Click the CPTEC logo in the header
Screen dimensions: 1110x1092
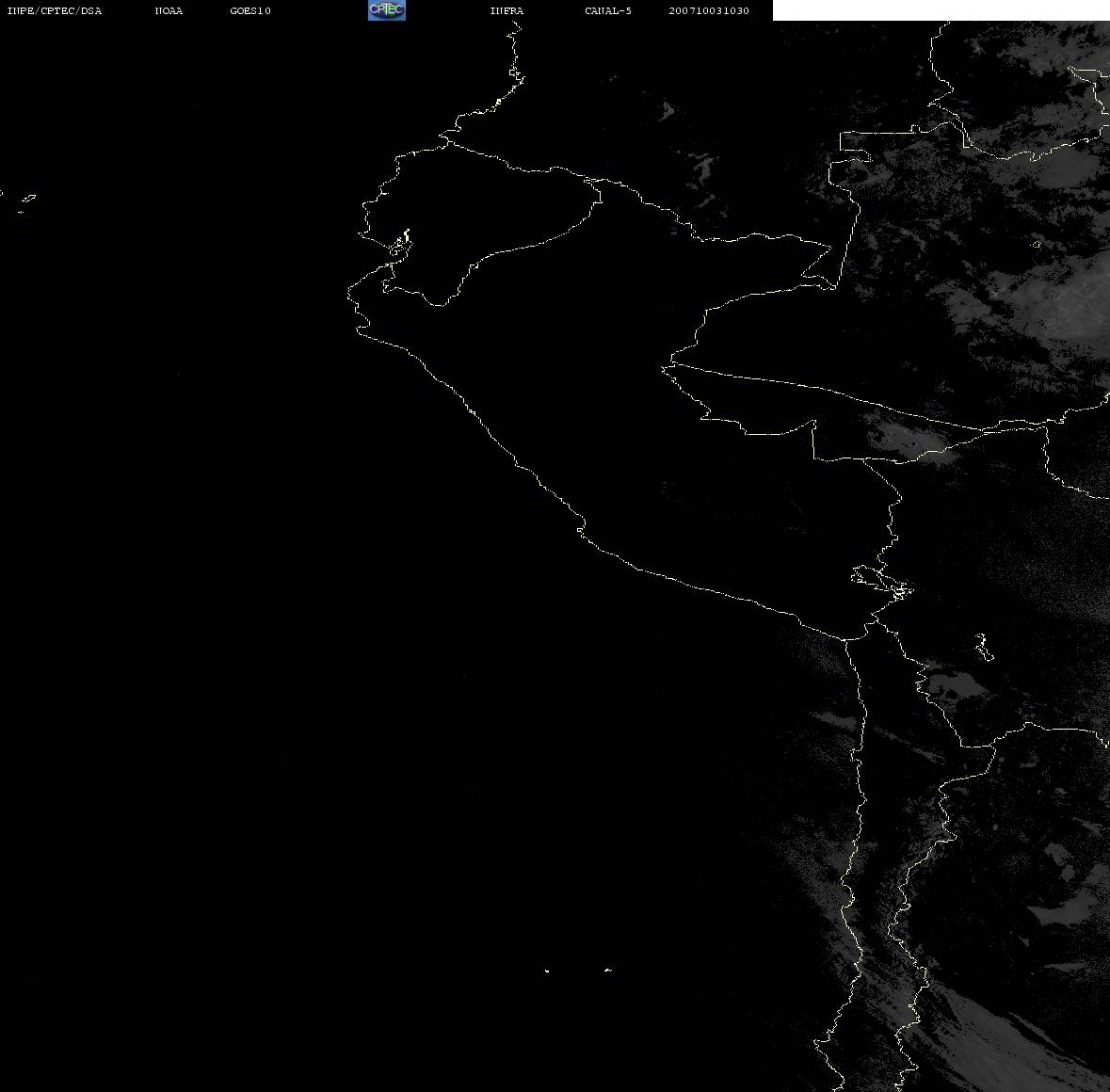tap(387, 10)
